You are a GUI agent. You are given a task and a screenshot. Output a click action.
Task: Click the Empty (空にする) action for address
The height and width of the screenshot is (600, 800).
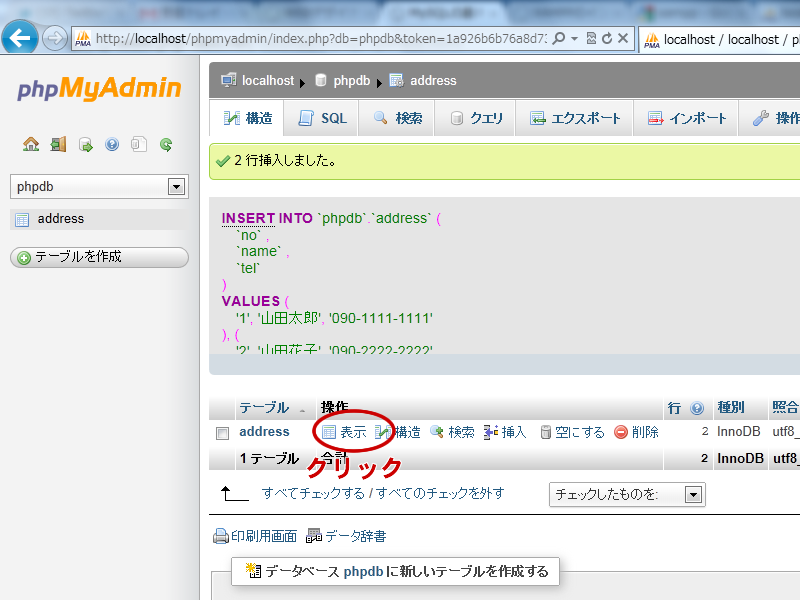click(x=572, y=432)
